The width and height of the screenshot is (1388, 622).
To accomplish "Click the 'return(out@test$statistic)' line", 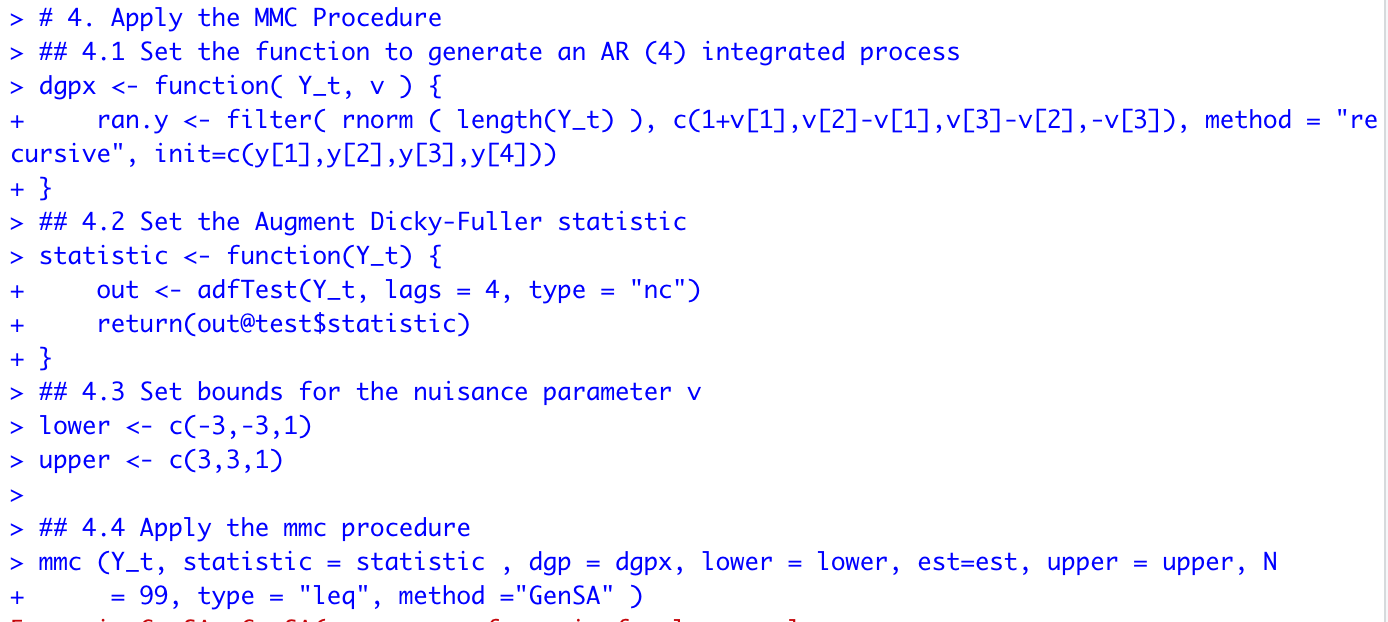I will coord(283,324).
